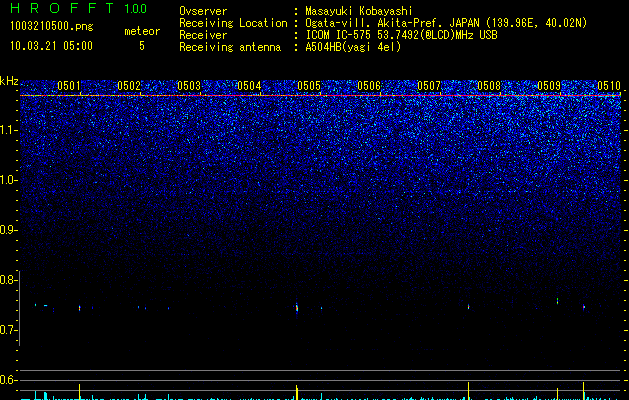Click the 0503 time marker
The image size is (629, 400).
point(189,86)
